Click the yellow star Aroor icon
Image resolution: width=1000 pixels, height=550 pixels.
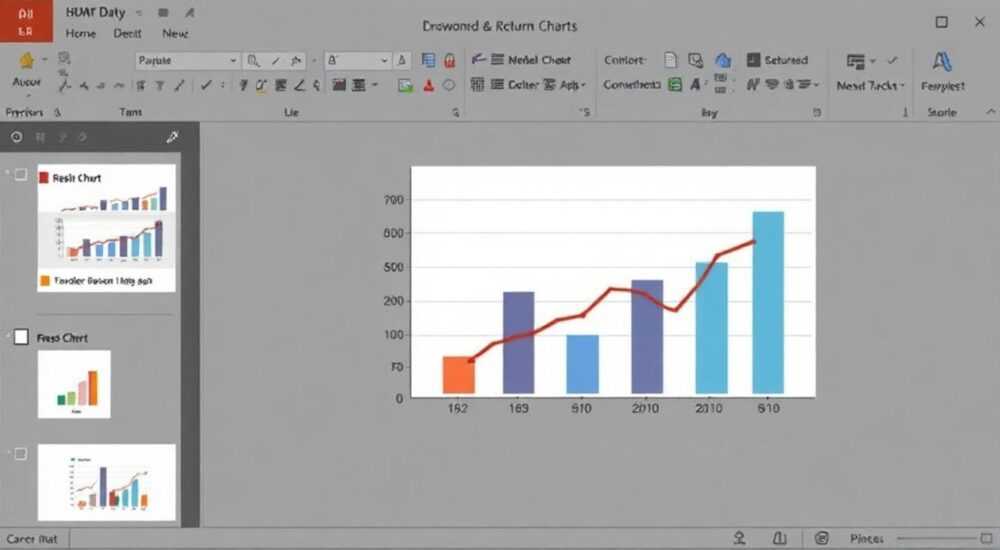(27, 61)
